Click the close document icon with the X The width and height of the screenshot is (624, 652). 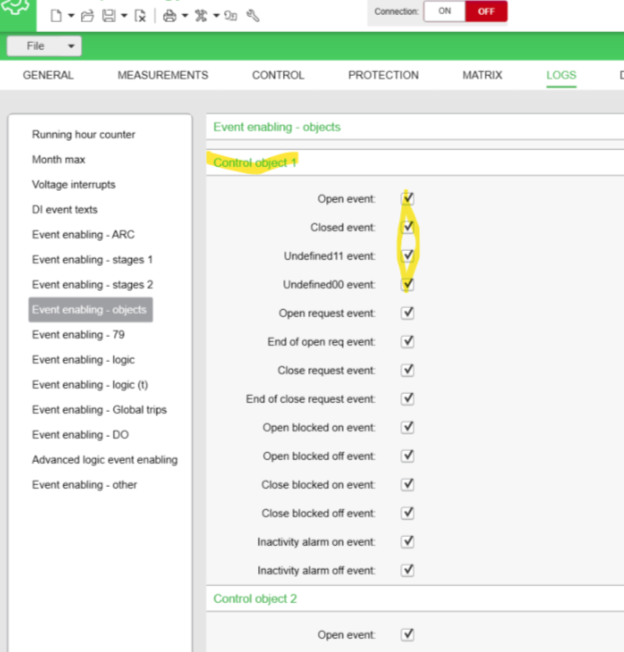[x=141, y=16]
